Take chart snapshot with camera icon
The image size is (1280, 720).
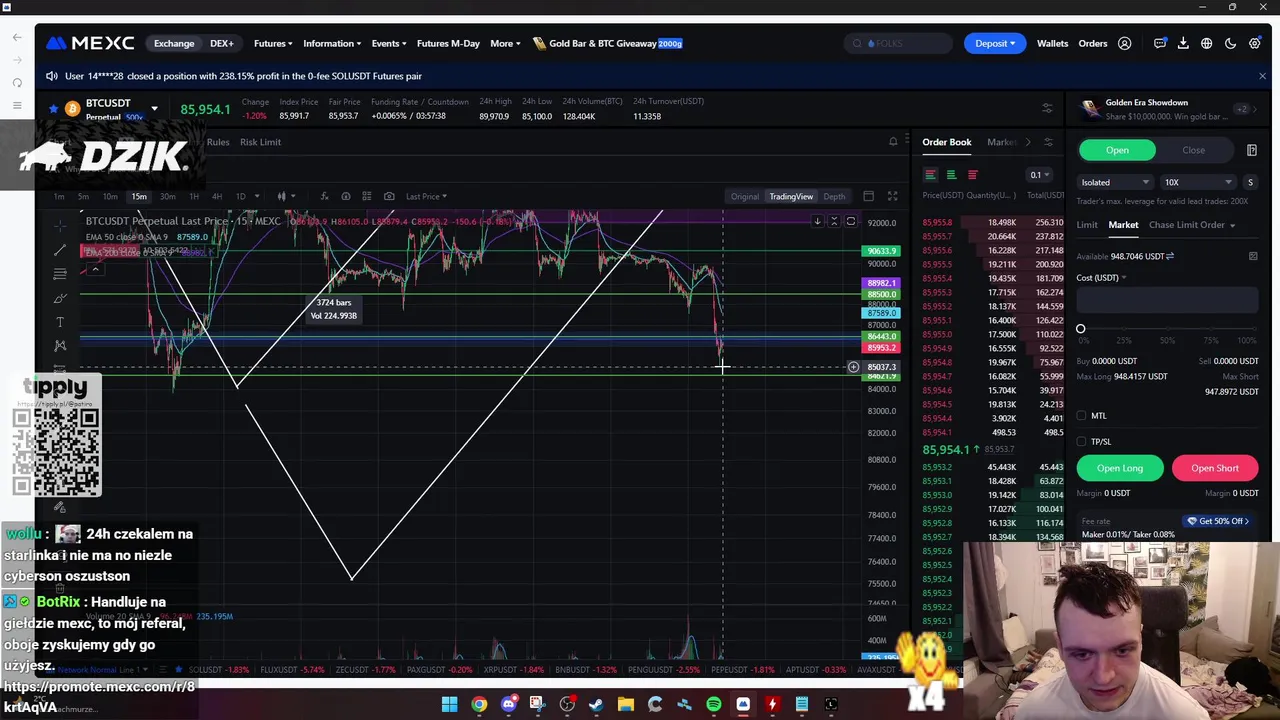point(389,196)
